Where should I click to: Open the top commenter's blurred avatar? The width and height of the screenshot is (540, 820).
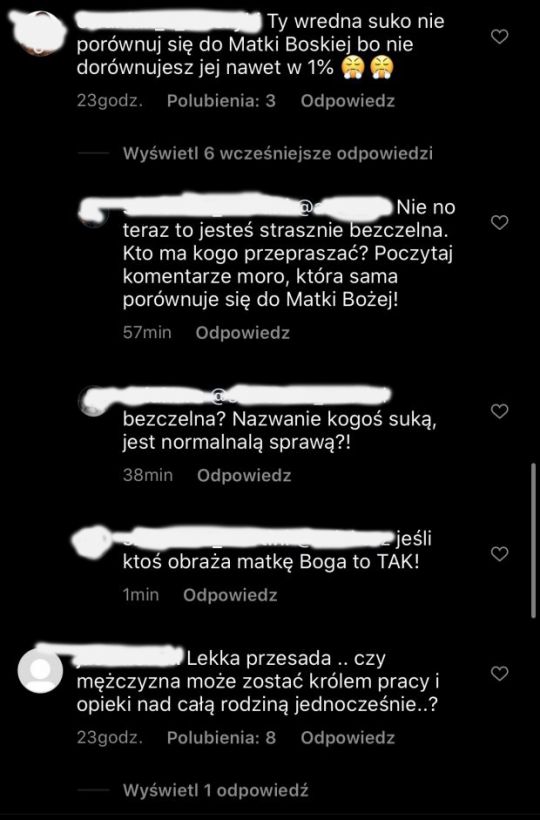coord(39,32)
